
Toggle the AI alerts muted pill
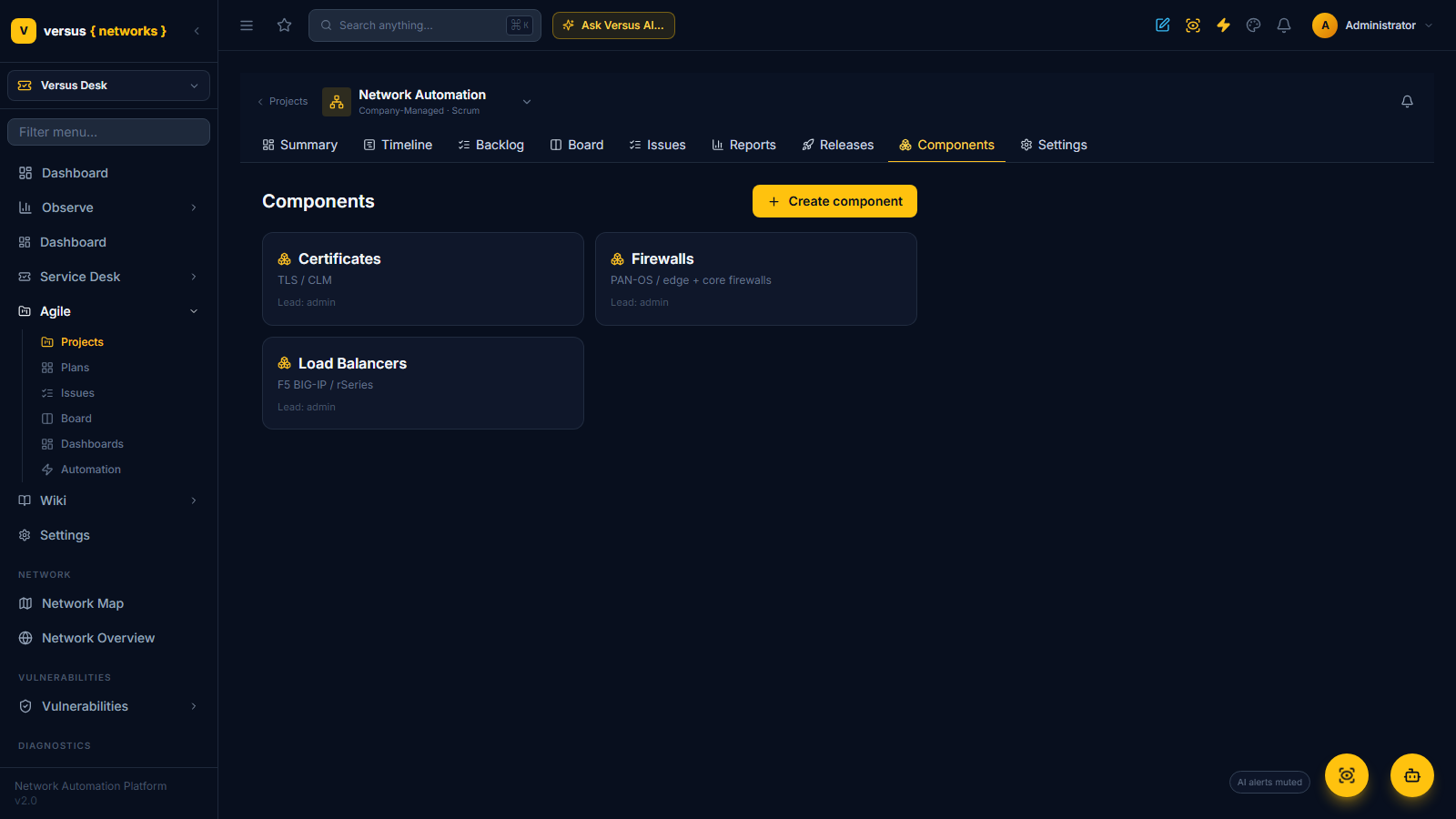pyautogui.click(x=1269, y=783)
